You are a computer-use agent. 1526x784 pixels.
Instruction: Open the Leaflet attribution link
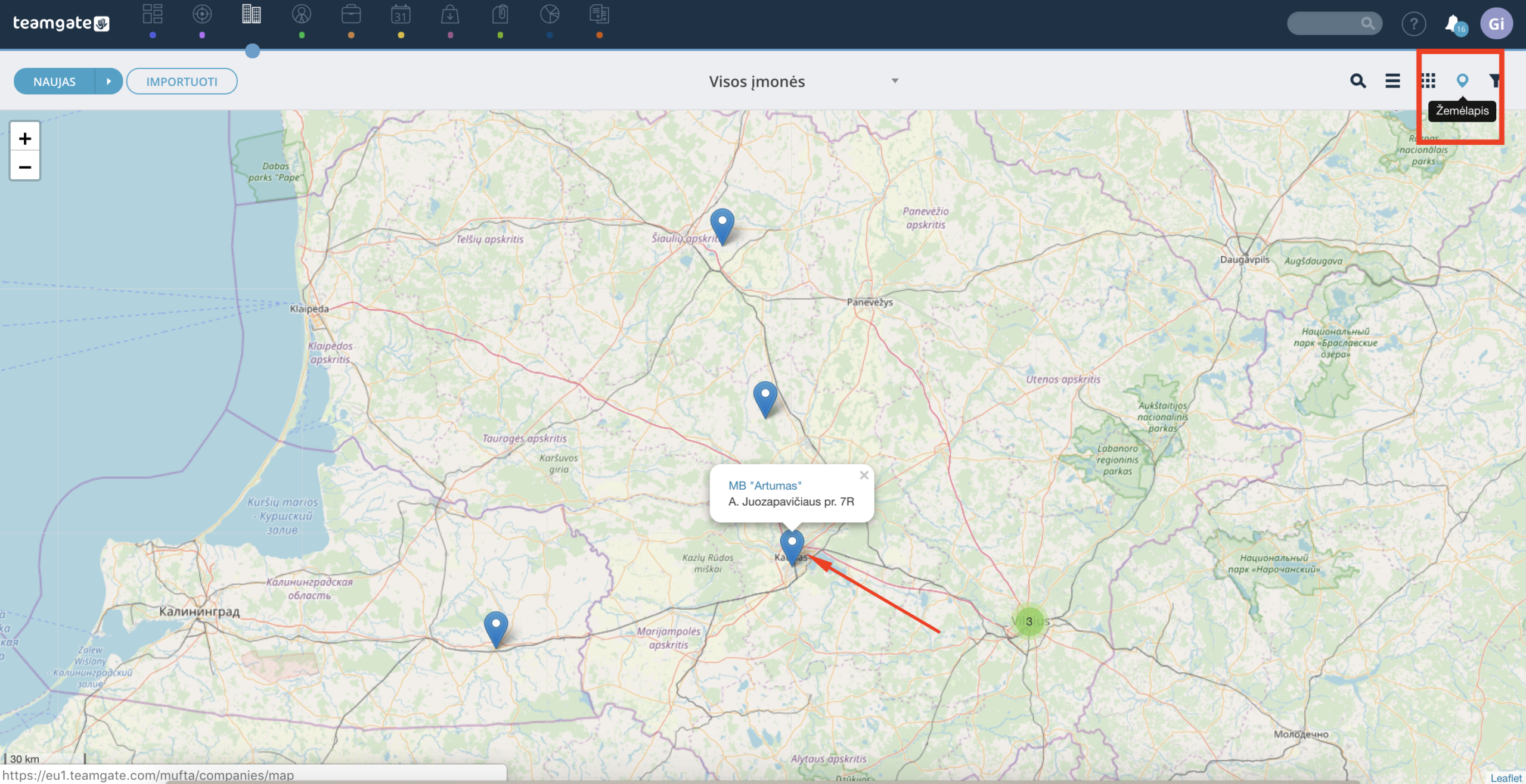pos(1506,778)
